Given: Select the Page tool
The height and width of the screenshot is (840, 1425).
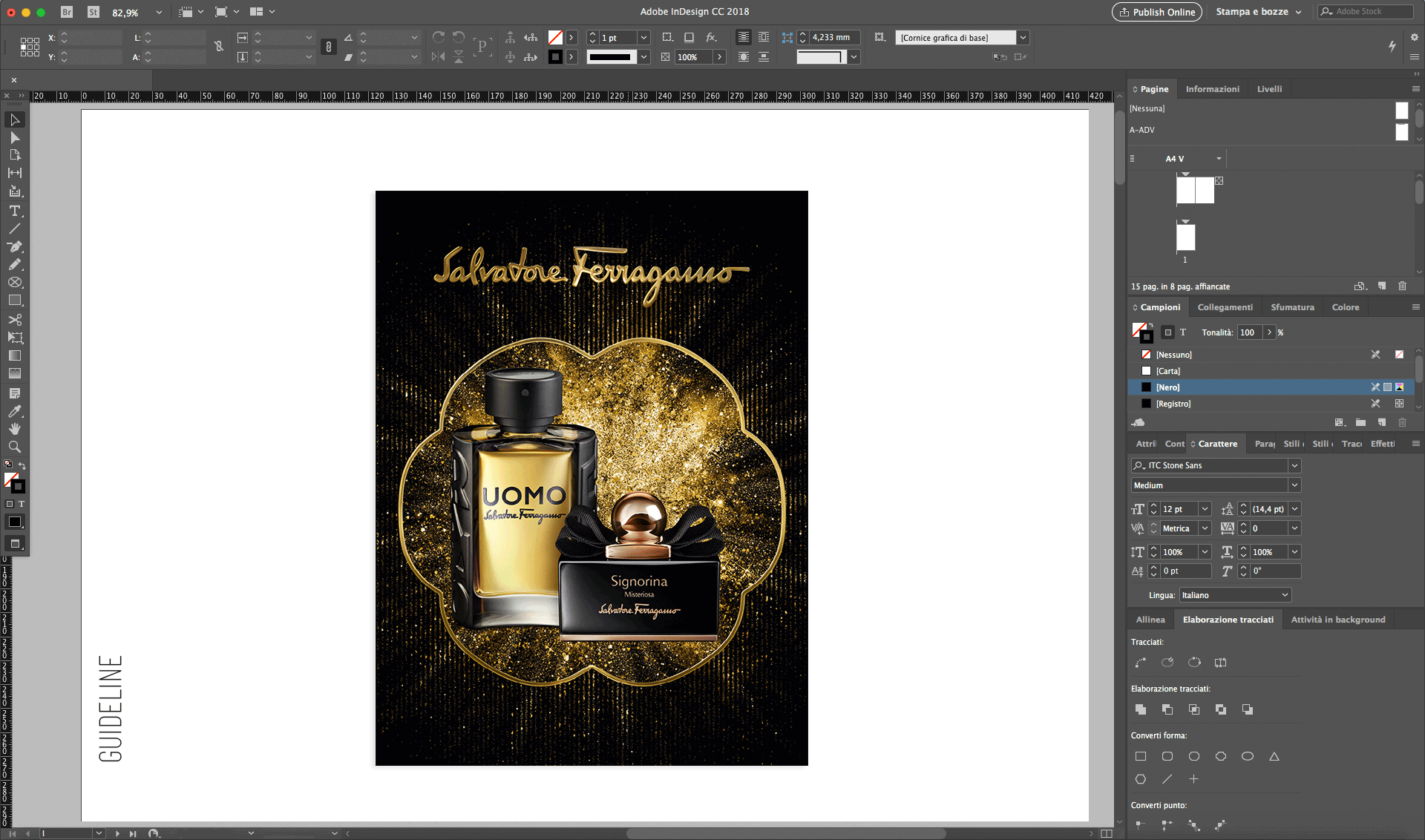Looking at the screenshot, I should (15, 155).
